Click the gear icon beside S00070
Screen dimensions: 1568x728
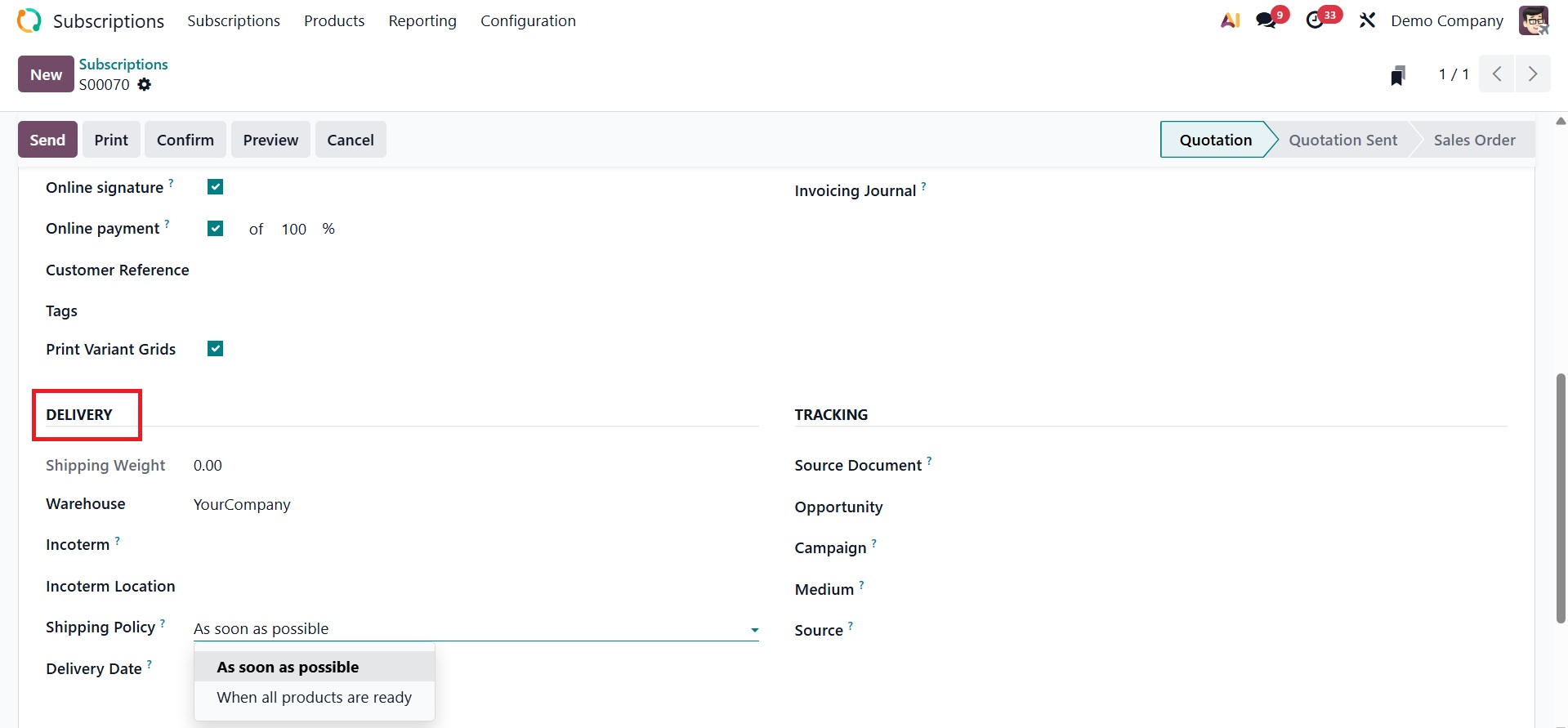pyautogui.click(x=145, y=85)
